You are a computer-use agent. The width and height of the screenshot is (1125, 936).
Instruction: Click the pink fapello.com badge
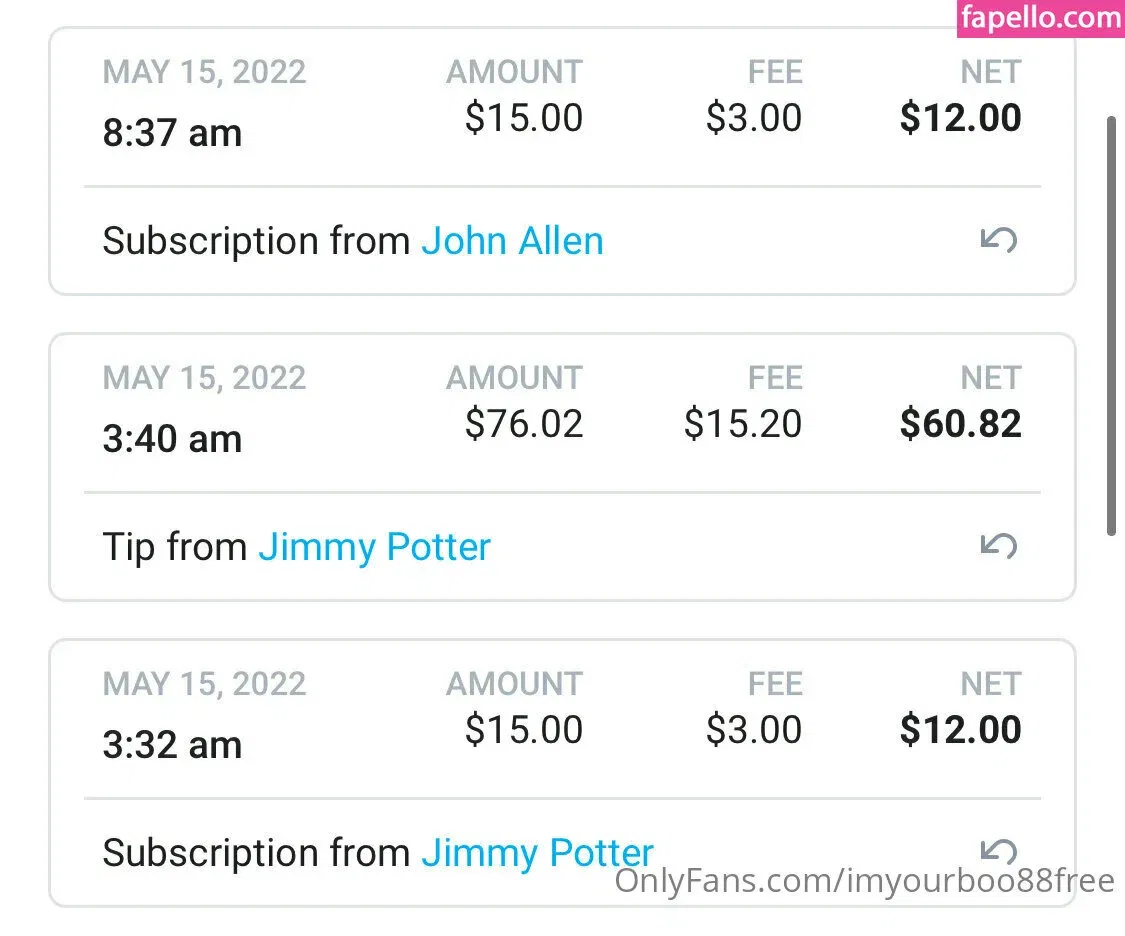1040,19
